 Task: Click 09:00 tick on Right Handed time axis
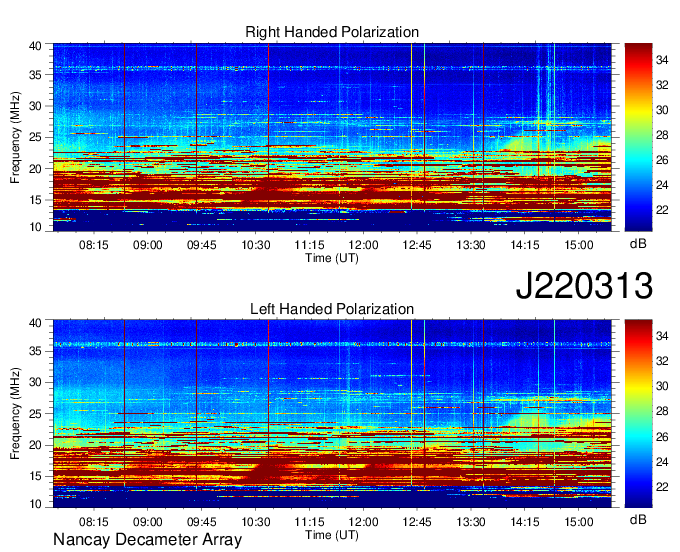click(147, 245)
